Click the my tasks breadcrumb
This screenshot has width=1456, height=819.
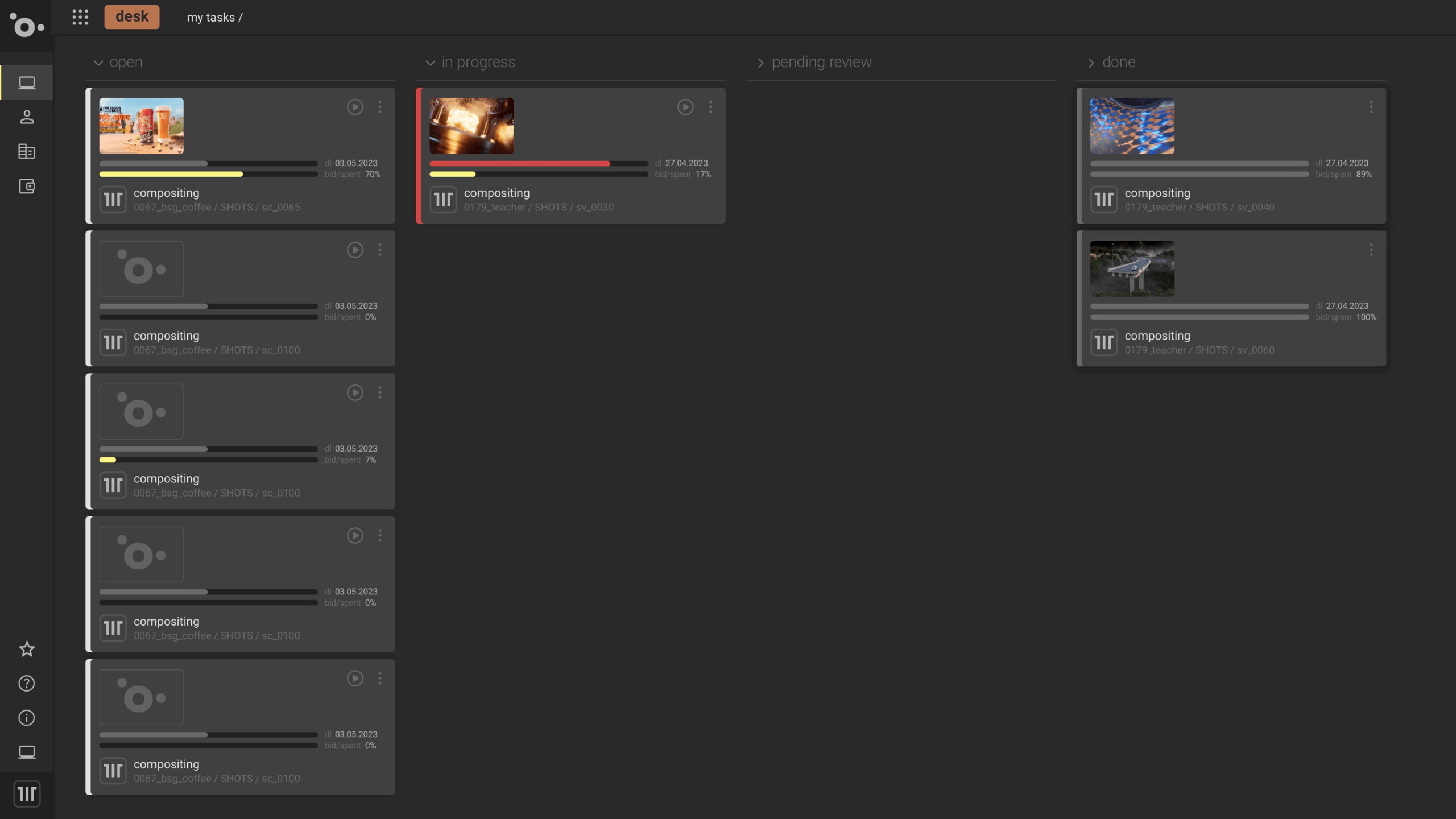[x=211, y=18]
